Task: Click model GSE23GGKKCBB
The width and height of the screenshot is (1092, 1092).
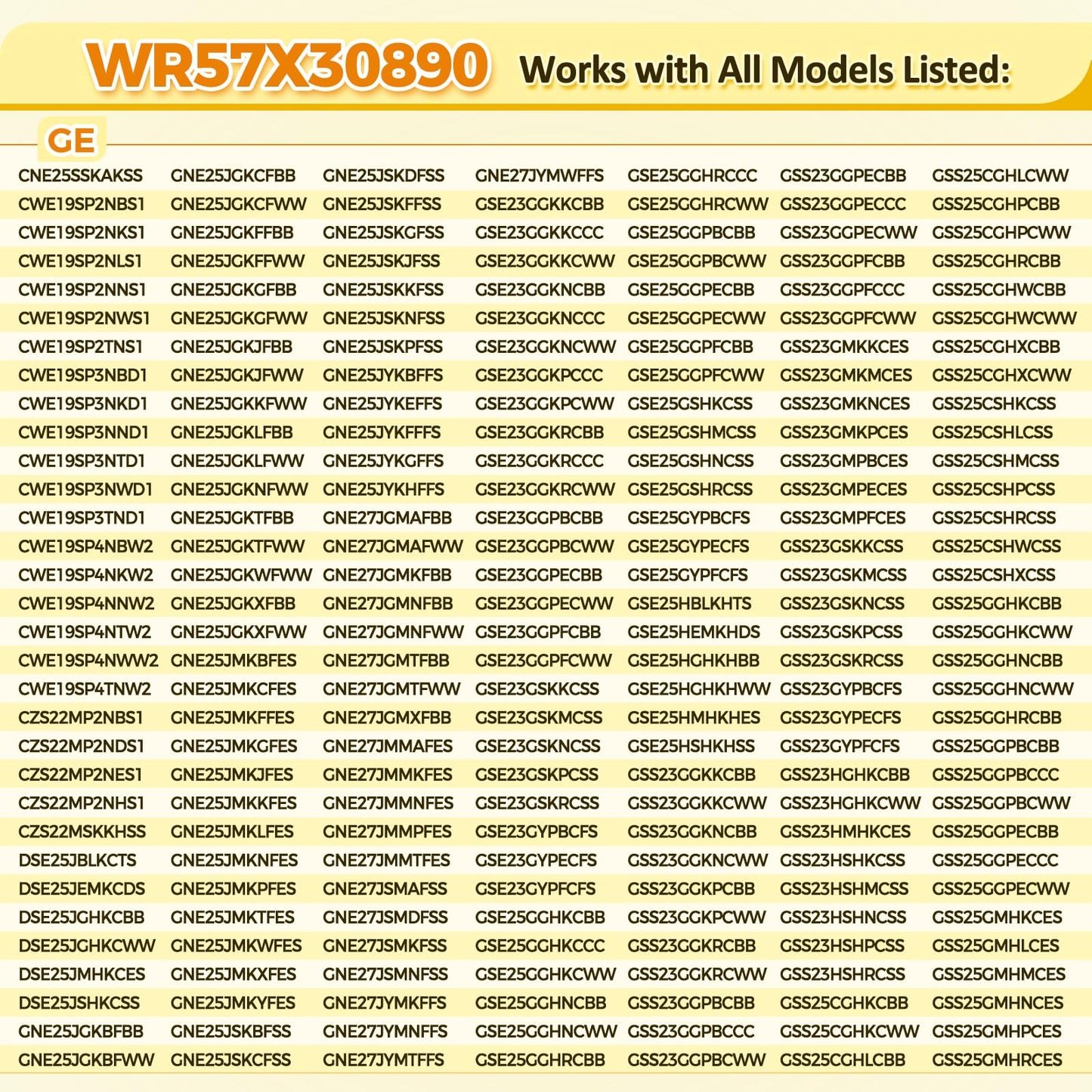Action: click(540, 204)
